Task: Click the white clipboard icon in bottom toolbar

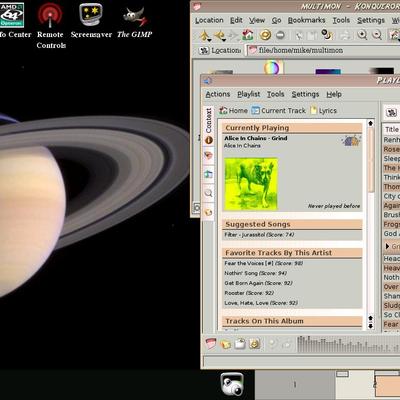Action: 240,344
